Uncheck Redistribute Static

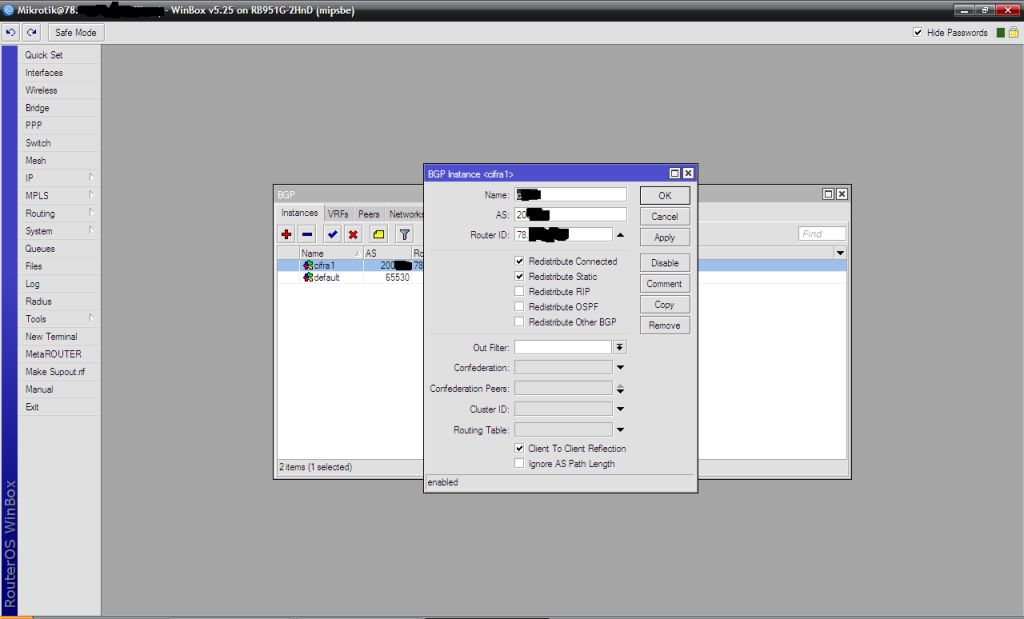tap(519, 276)
